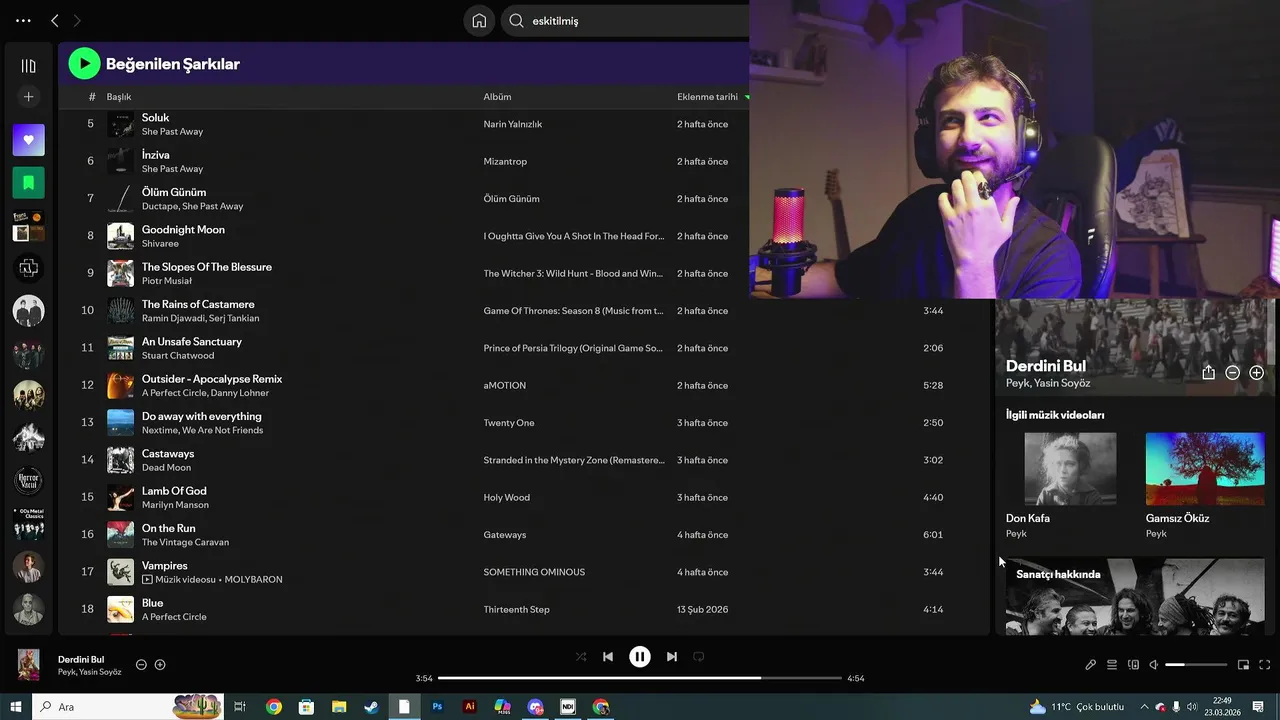Show lyrics with microphone icon
The width and height of the screenshot is (1280, 720).
1091,665
